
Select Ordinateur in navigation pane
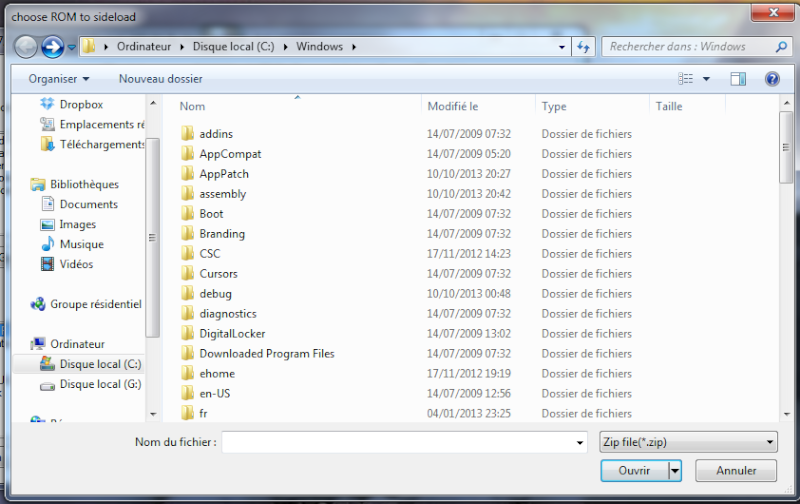[x=67, y=344]
